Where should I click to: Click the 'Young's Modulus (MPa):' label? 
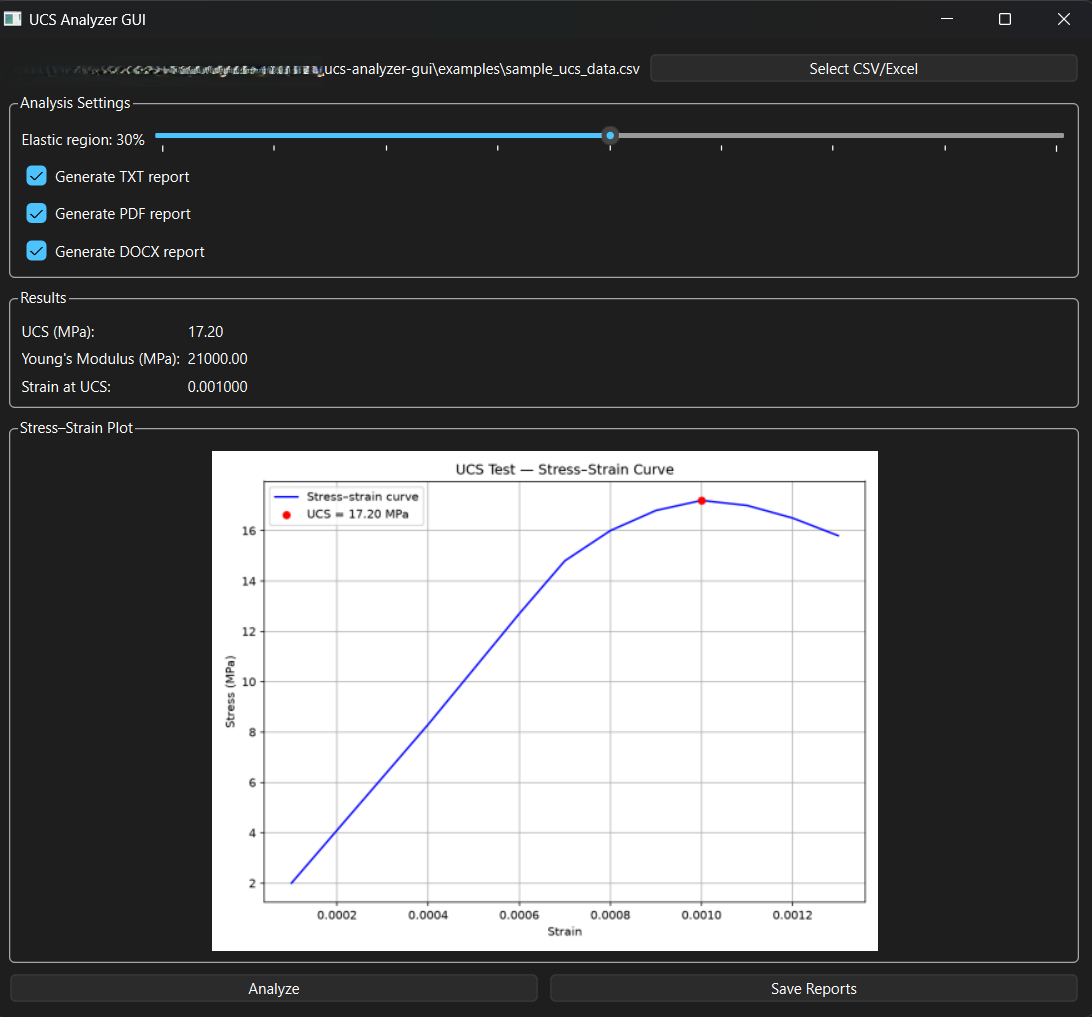pyautogui.click(x=100, y=359)
